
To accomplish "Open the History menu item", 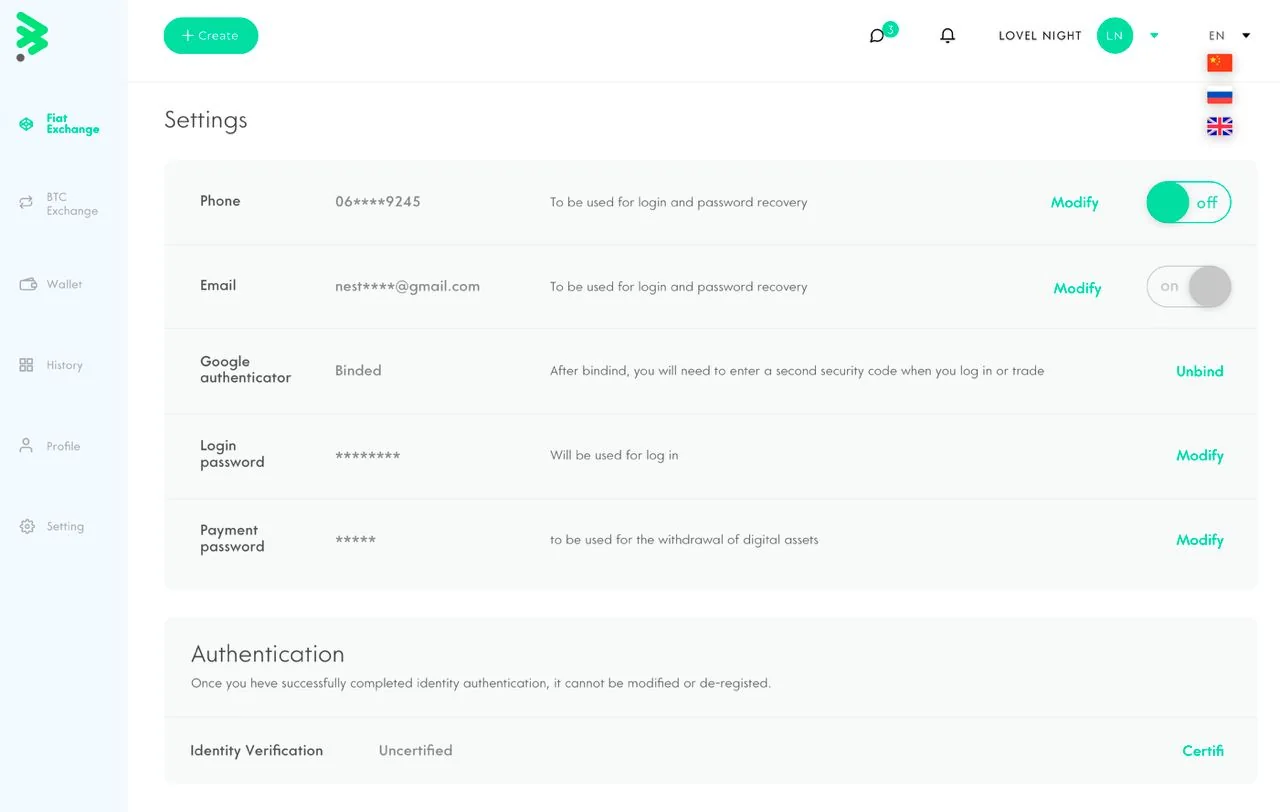I will (64, 366).
